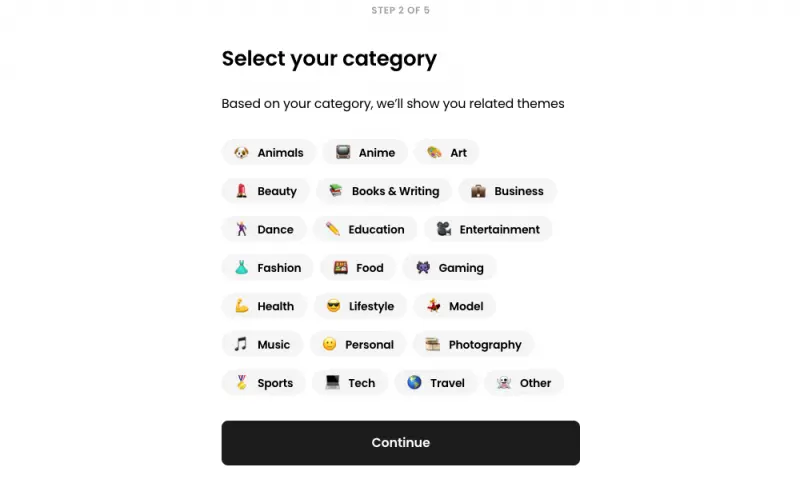Select the Art category chip
This screenshot has width=800, height=503.
[x=447, y=153]
